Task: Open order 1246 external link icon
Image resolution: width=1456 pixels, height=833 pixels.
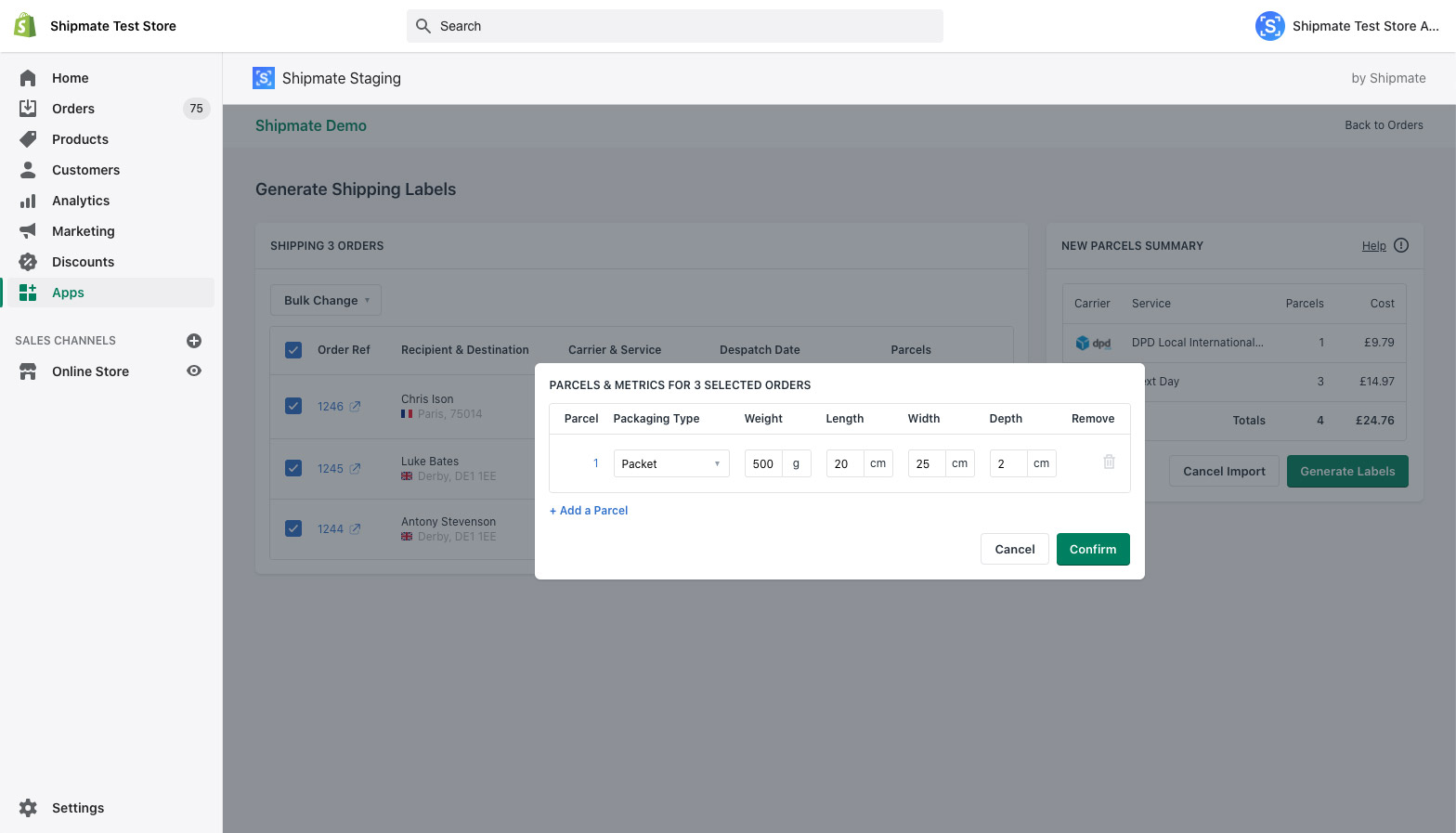Action: click(x=355, y=407)
